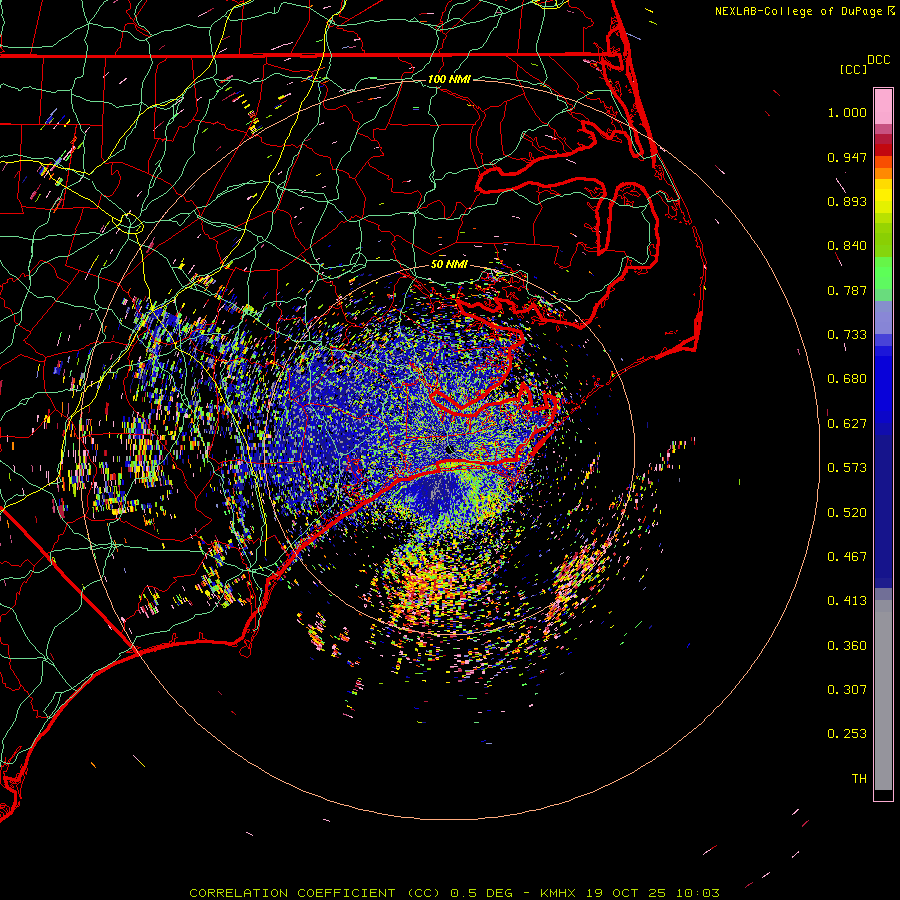The height and width of the screenshot is (900, 900).
Task: Select the 0.893 legend value
Action: (x=847, y=201)
